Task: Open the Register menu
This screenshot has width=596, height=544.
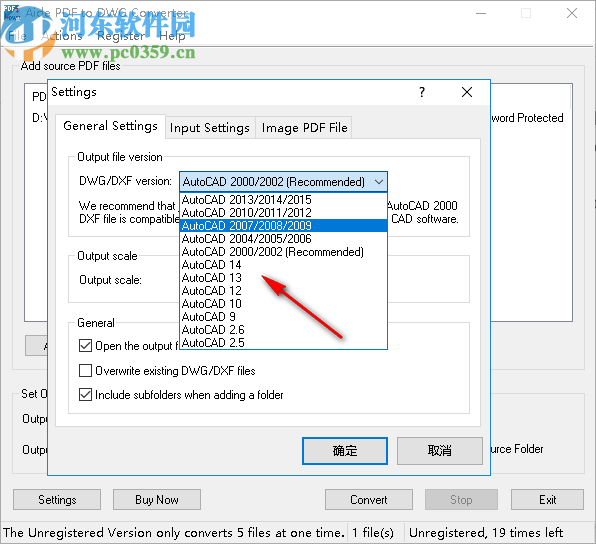Action: (121, 36)
